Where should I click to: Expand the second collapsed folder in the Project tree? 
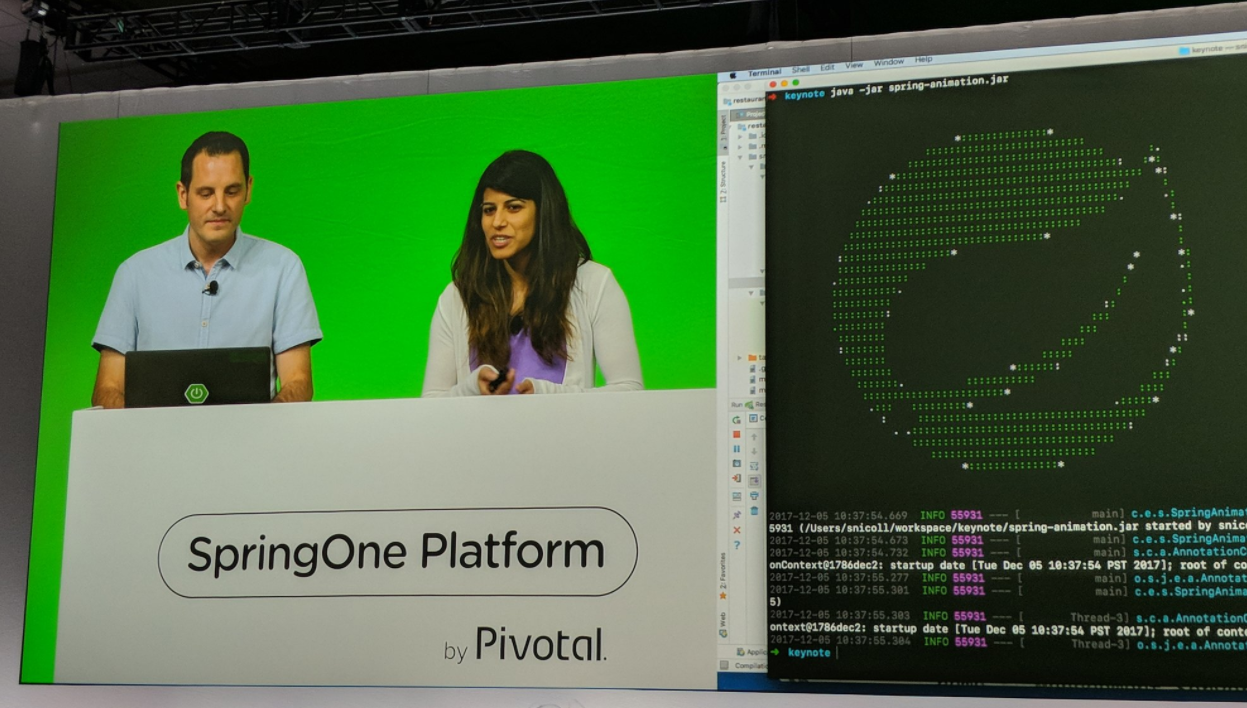pyautogui.click(x=740, y=147)
